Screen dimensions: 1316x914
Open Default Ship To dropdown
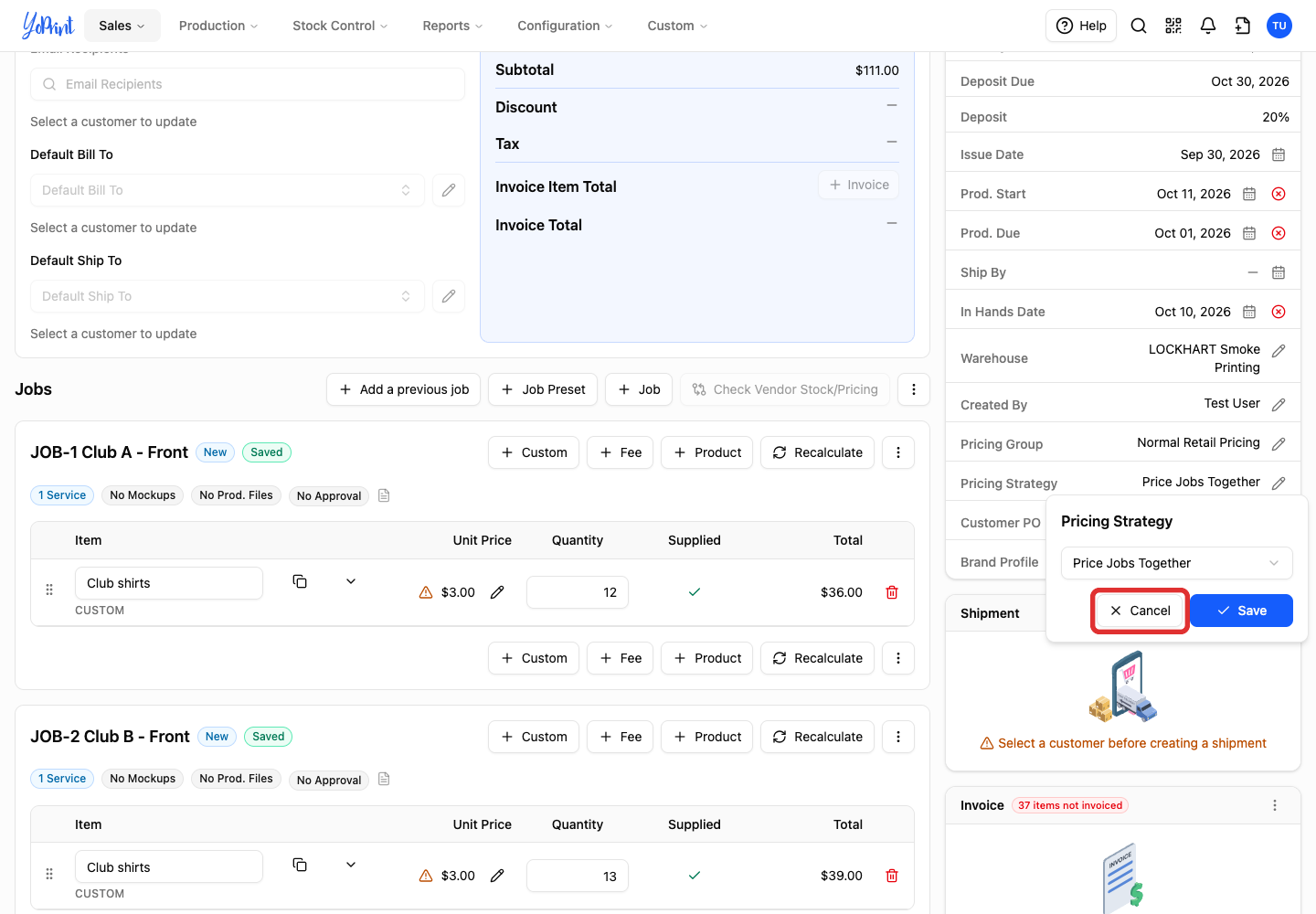(x=228, y=296)
